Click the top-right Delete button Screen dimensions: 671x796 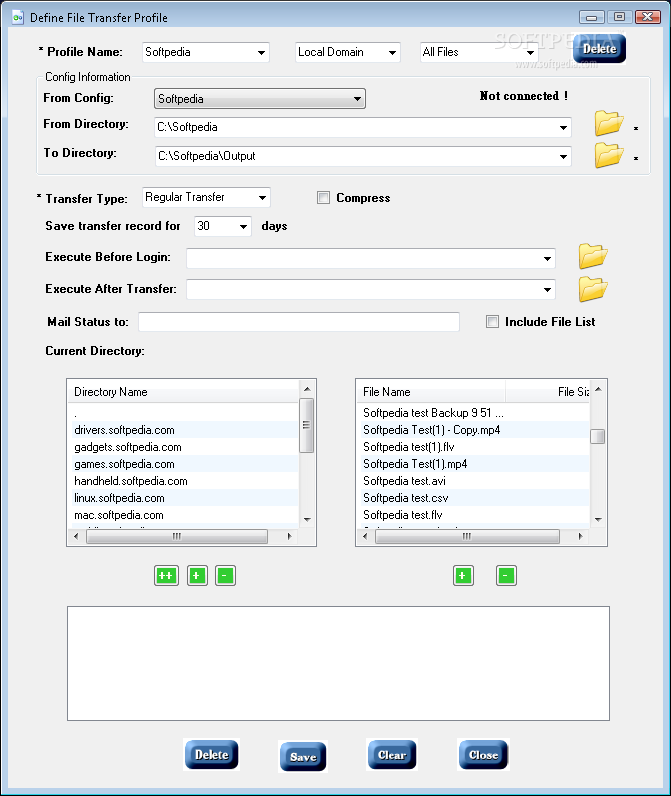tap(599, 49)
